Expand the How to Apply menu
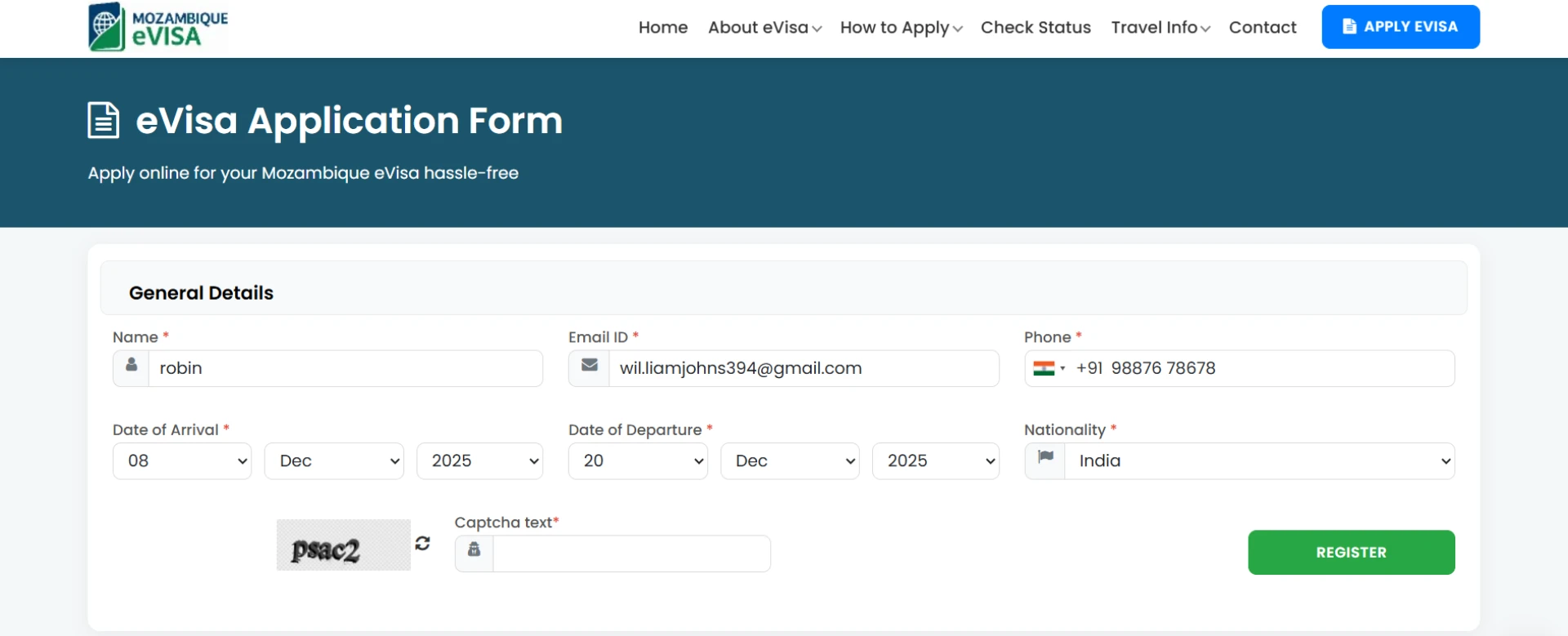 tap(901, 28)
